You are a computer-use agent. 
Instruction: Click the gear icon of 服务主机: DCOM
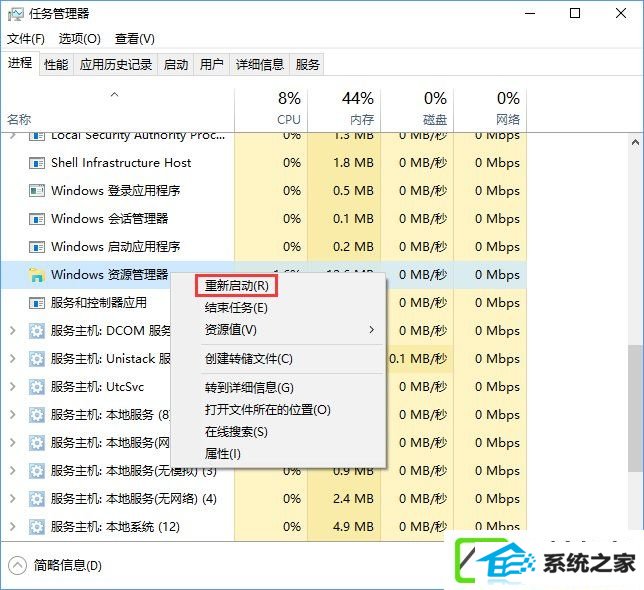coord(37,331)
